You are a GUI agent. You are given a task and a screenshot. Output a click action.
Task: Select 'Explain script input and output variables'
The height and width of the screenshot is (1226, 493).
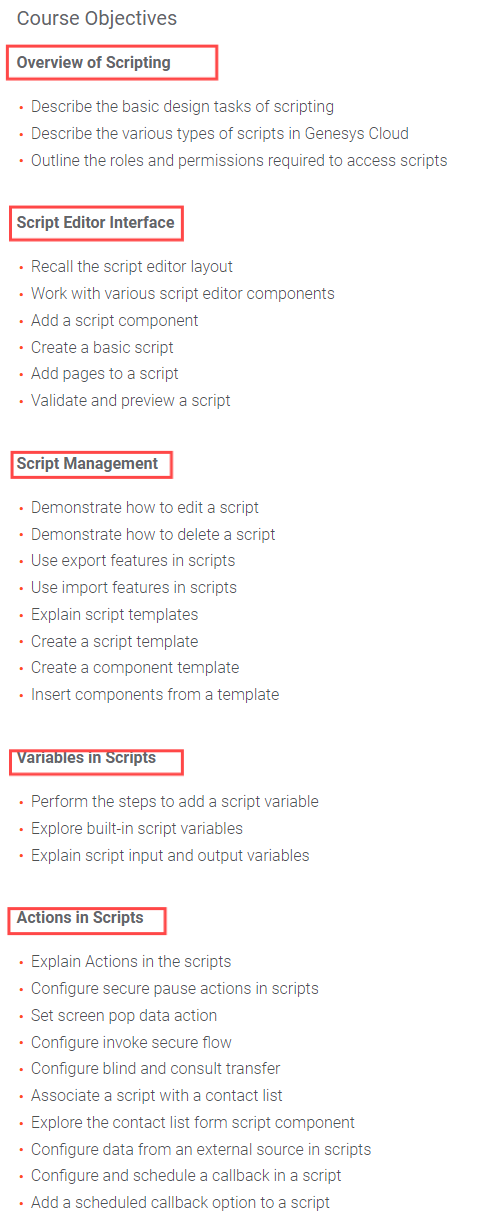click(x=170, y=855)
